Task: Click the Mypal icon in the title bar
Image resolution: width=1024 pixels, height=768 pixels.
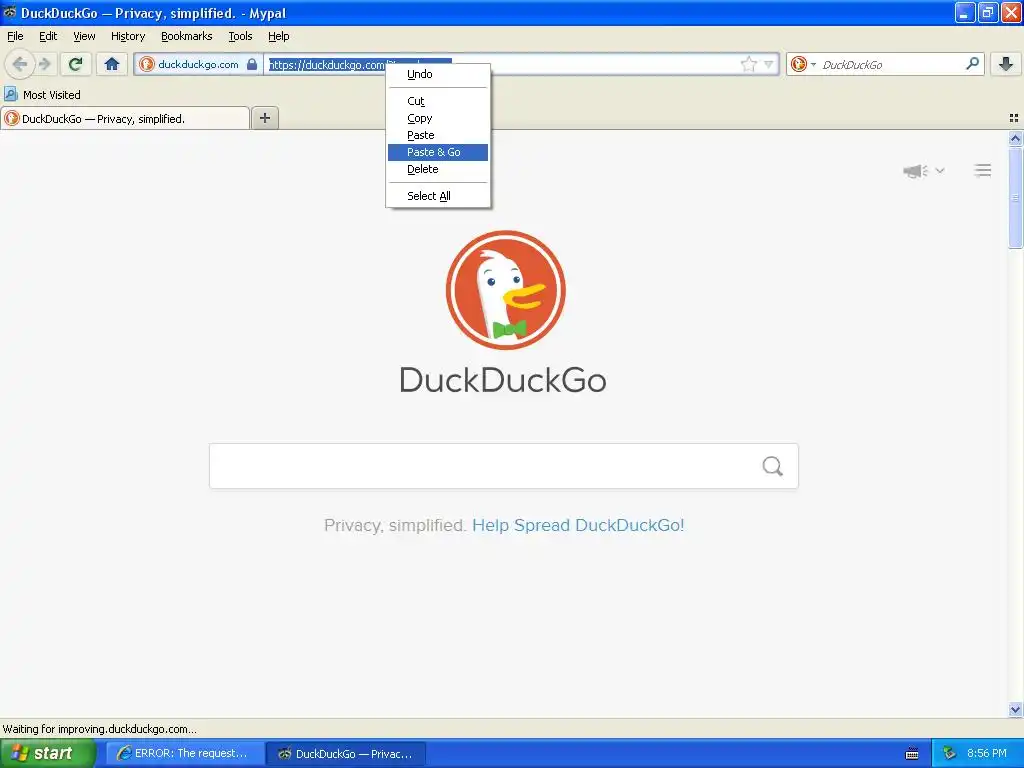Action: [10, 12]
